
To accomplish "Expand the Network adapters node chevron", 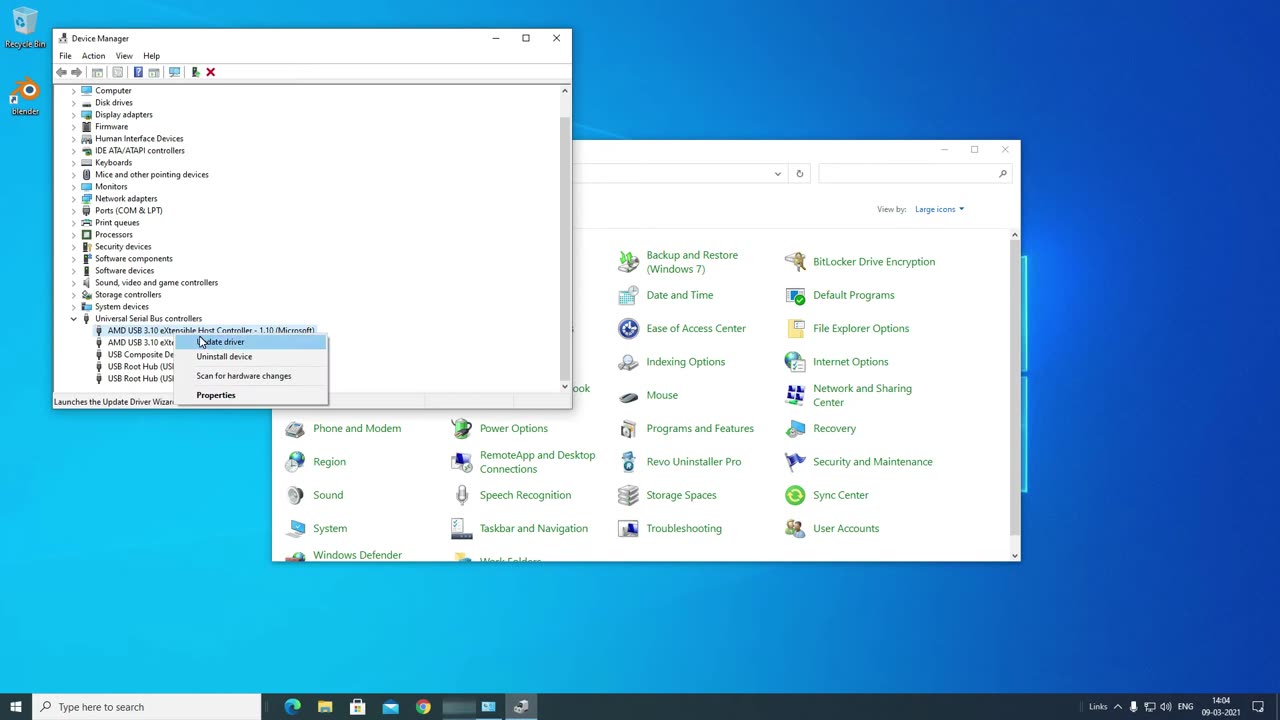I will tap(73, 198).
